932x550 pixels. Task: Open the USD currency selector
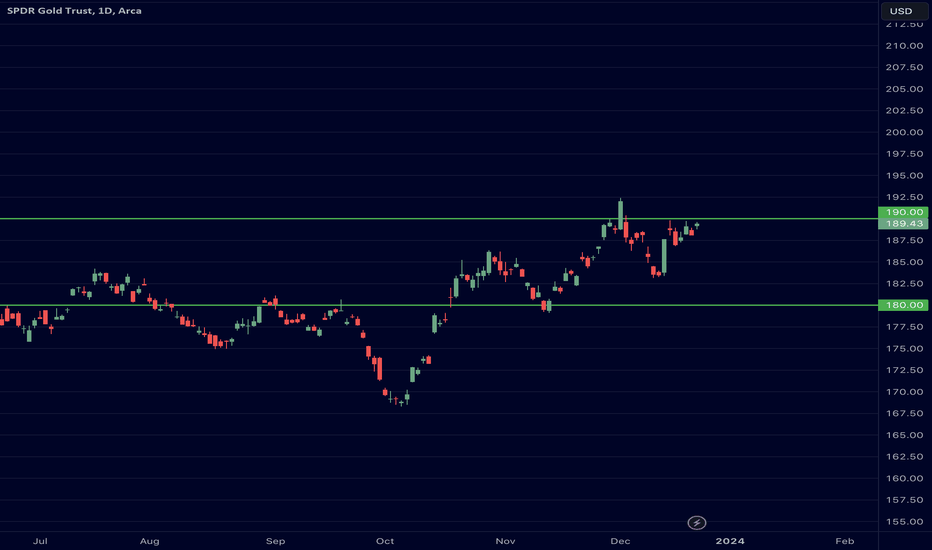[x=904, y=11]
